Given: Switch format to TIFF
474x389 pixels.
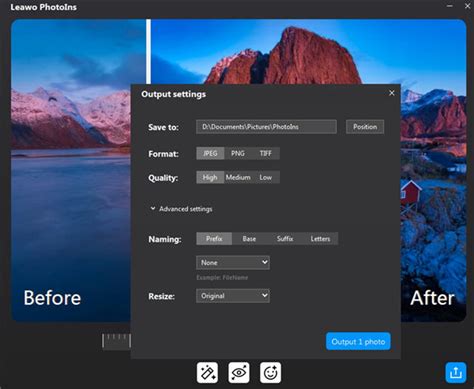Looking at the screenshot, I should [x=266, y=153].
